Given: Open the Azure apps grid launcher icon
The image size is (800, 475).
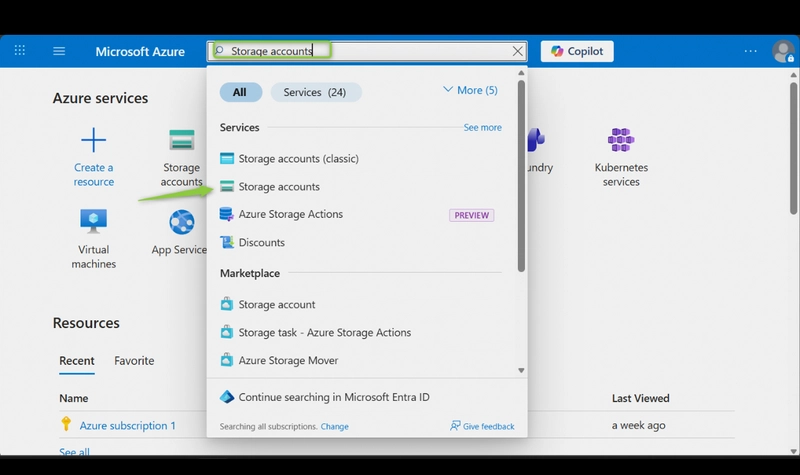Looking at the screenshot, I should click(x=19, y=51).
